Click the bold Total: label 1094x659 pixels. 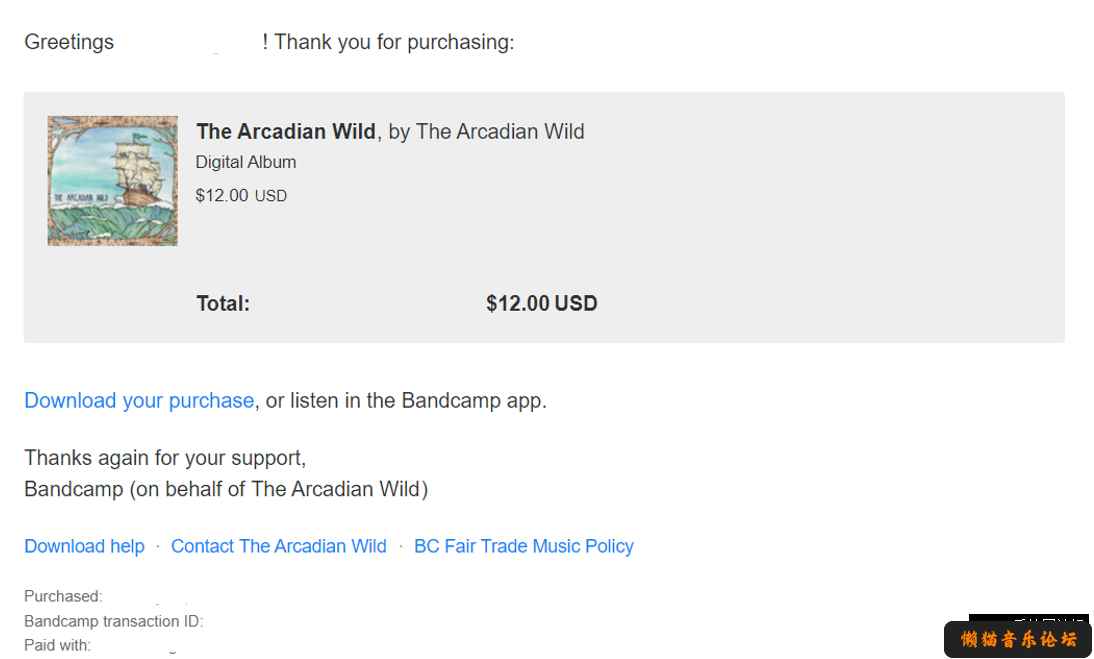(x=223, y=303)
